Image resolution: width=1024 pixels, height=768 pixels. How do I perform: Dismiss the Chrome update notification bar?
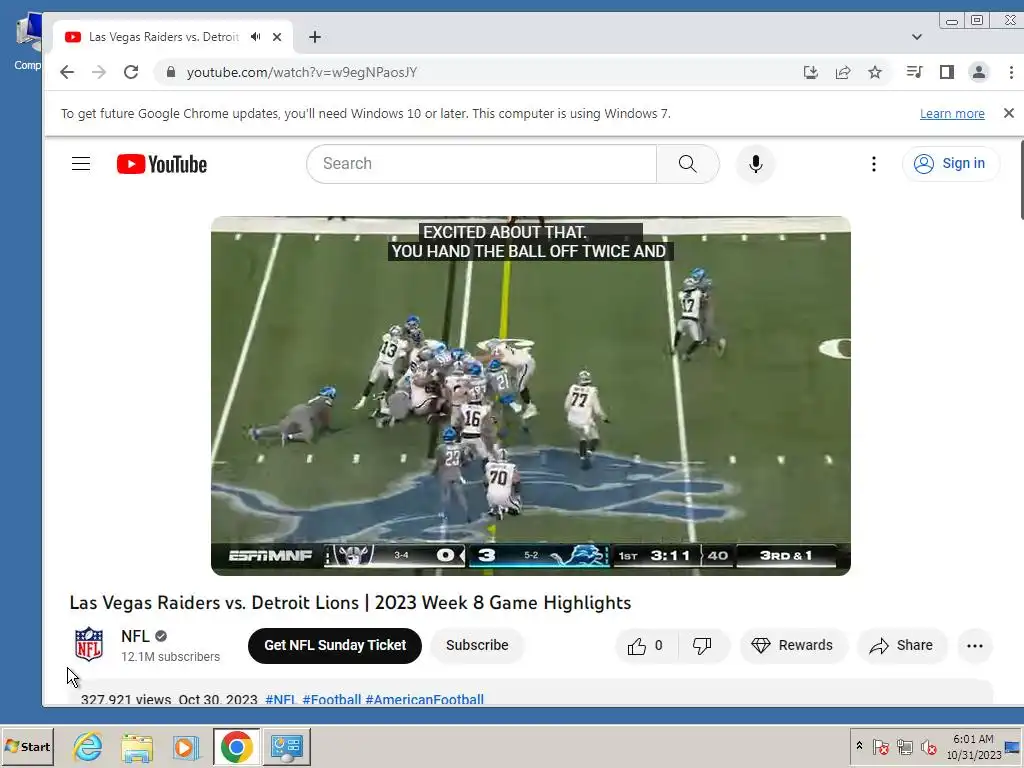tap(1008, 114)
